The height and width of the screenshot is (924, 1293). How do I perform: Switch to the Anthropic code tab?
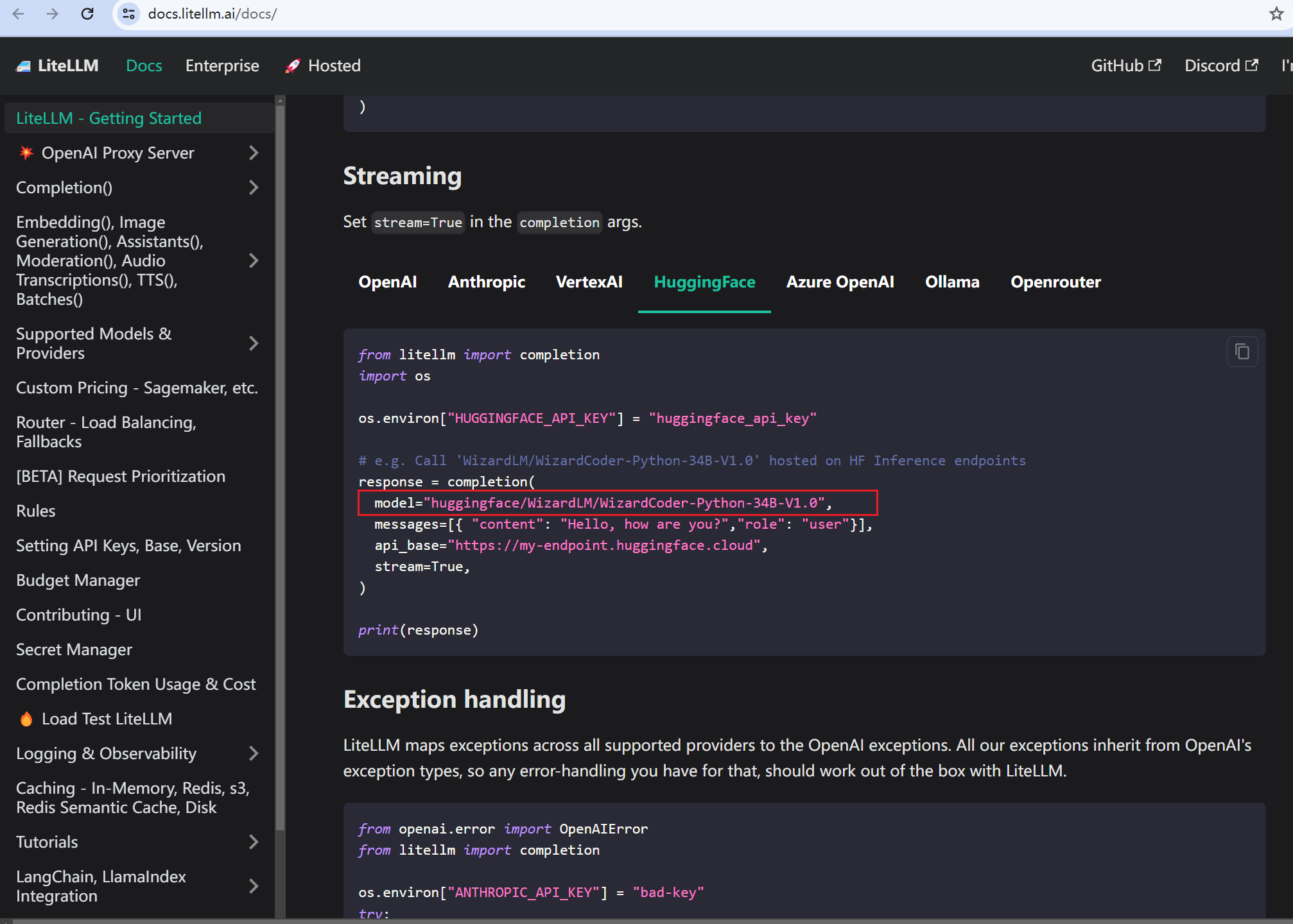point(486,282)
